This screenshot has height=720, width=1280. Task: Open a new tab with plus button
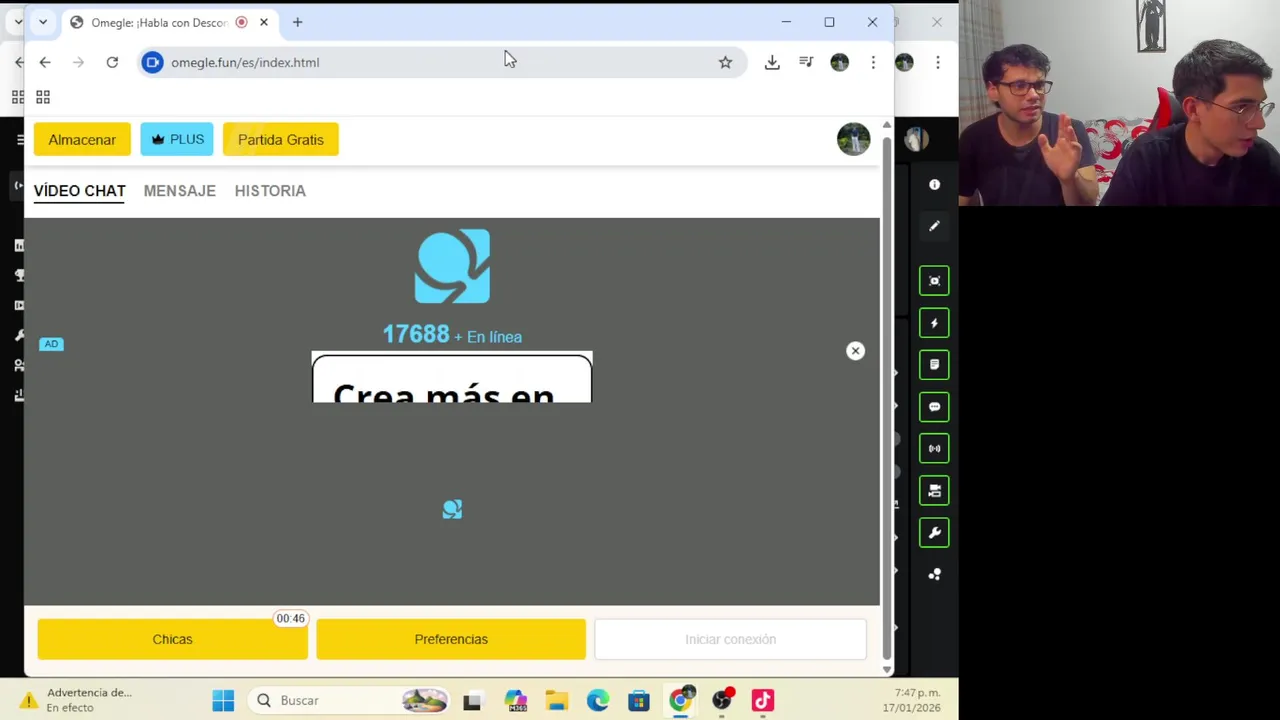(297, 22)
